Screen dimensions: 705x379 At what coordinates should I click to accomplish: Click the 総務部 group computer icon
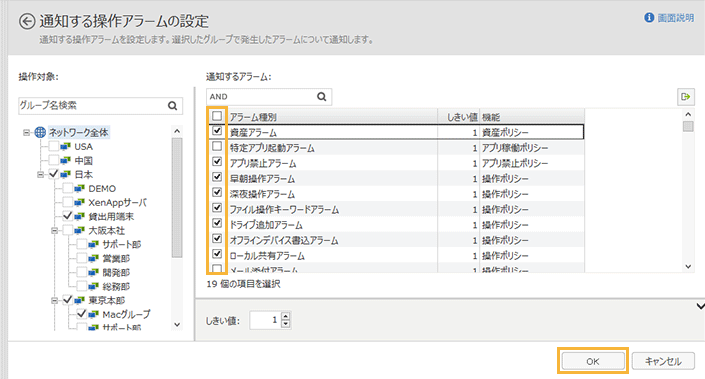click(94, 286)
